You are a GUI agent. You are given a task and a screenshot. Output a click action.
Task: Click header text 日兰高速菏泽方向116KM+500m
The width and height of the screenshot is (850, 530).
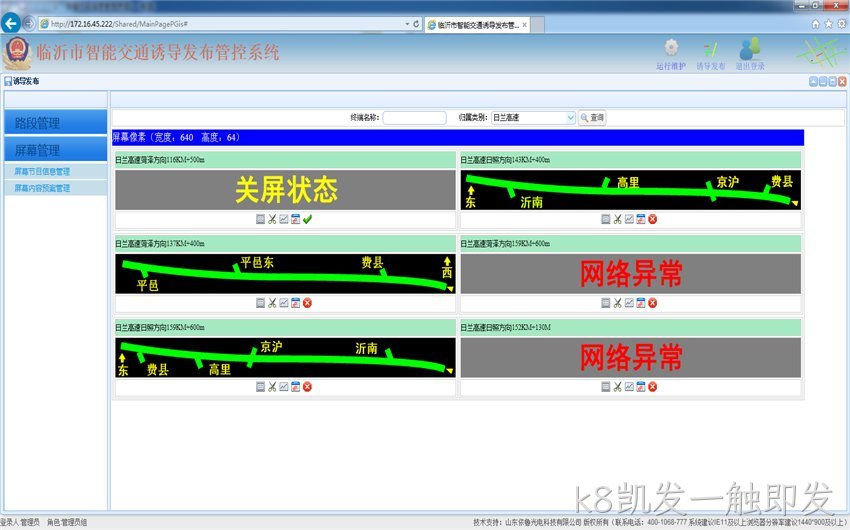coord(160,160)
